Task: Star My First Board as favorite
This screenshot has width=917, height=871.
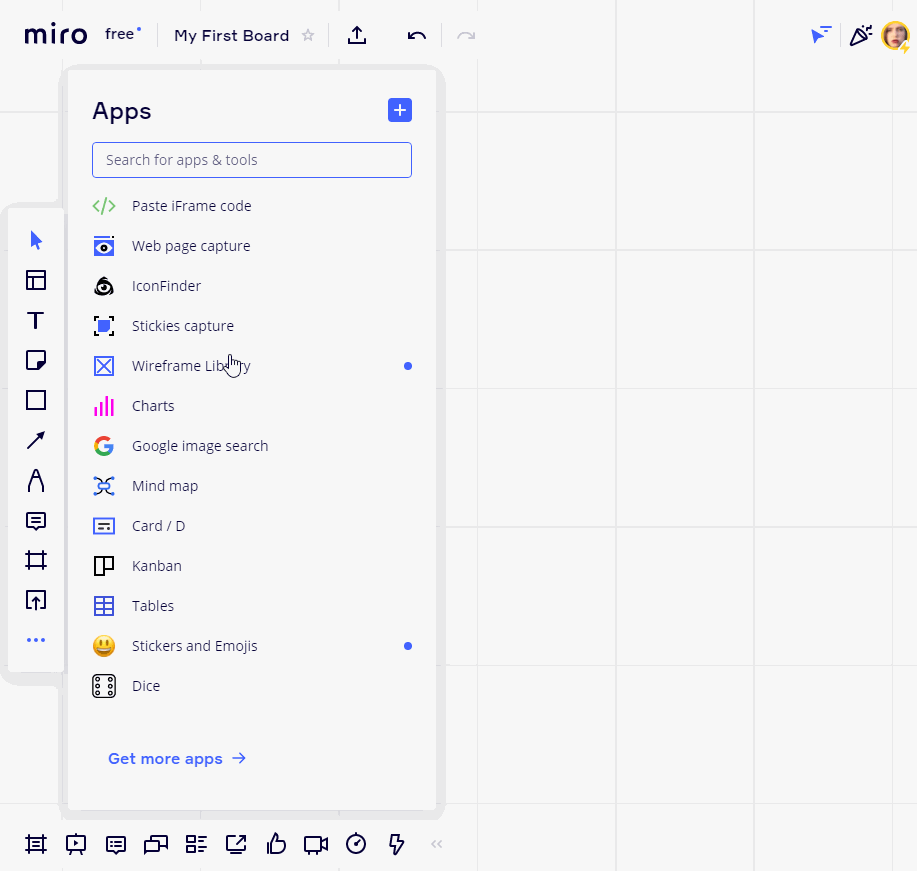Action: point(308,36)
